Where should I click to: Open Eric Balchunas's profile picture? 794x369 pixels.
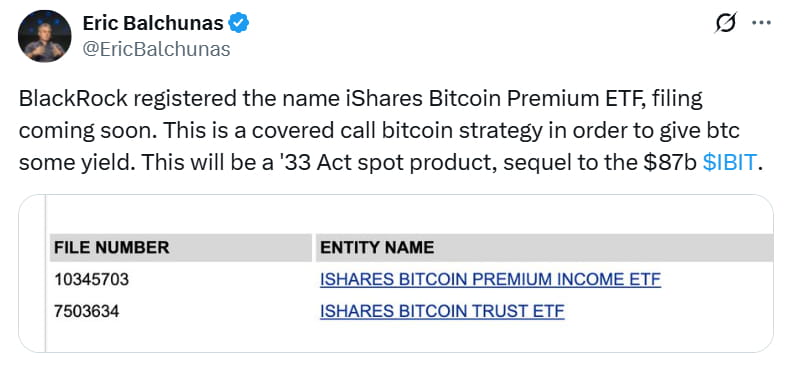(44, 35)
